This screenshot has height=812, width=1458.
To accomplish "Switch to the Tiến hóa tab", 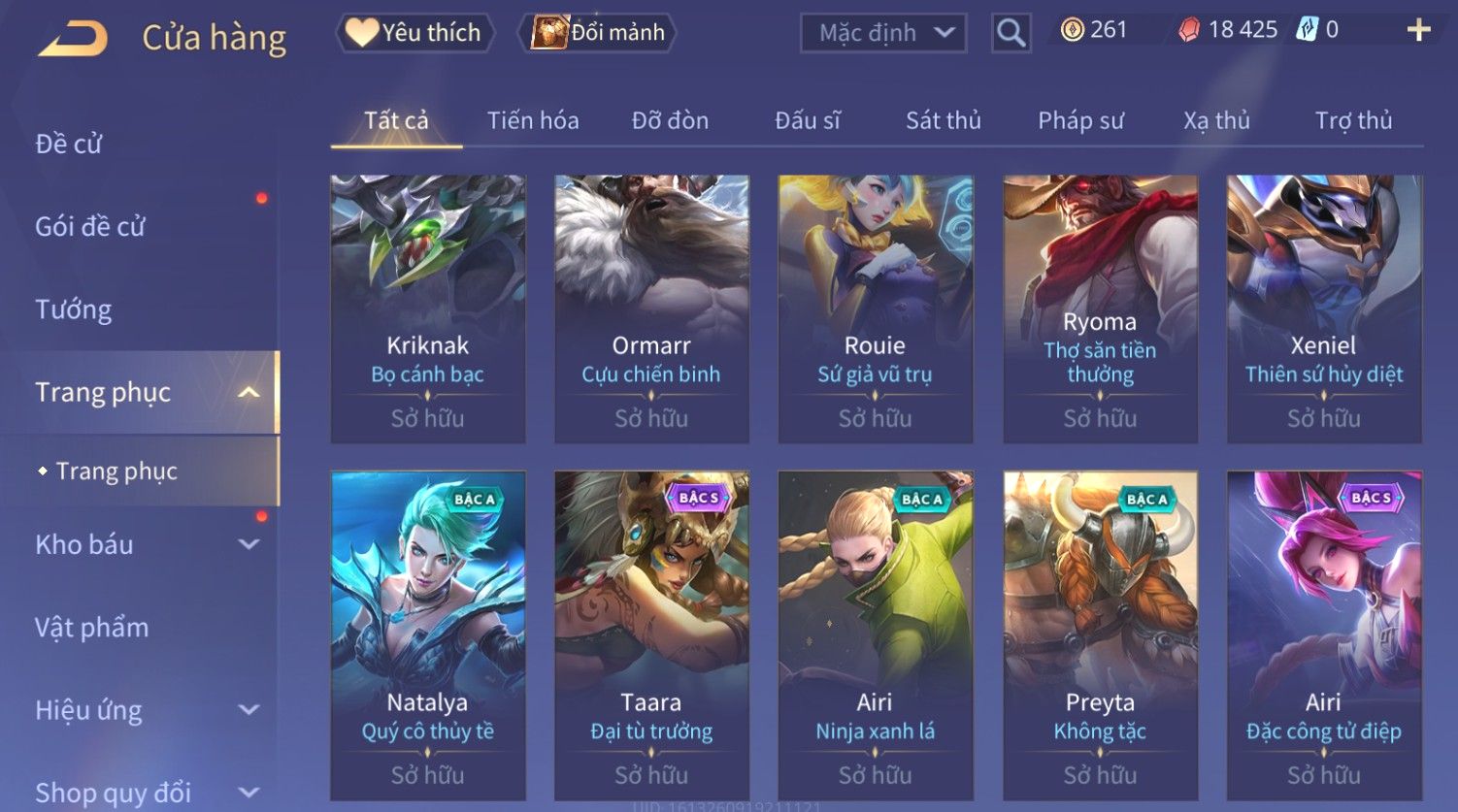I will click(533, 120).
